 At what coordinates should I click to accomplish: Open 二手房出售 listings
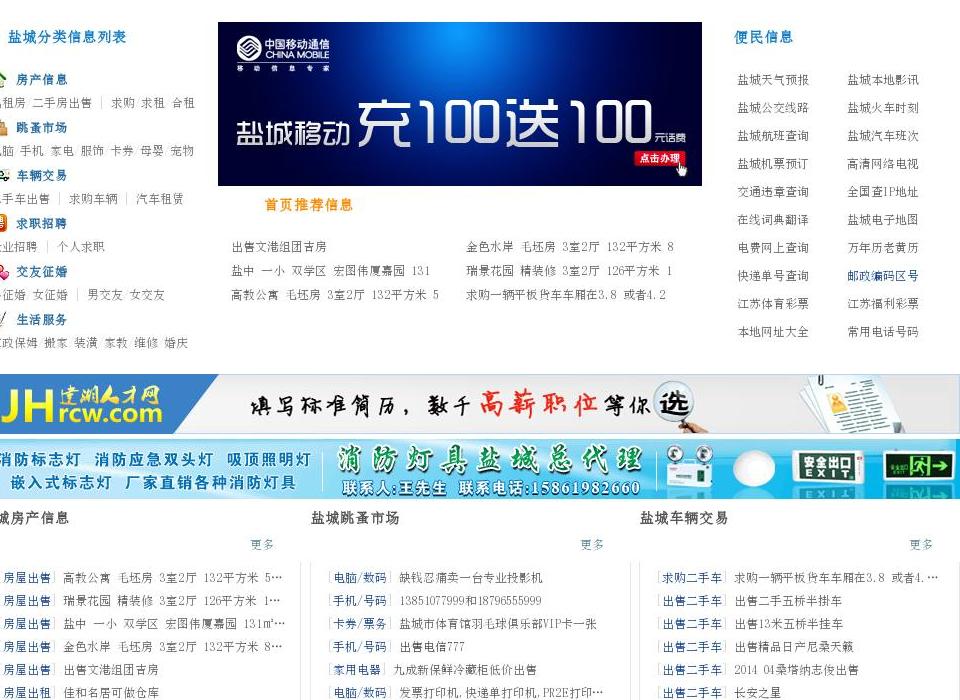pyautogui.click(x=62, y=103)
